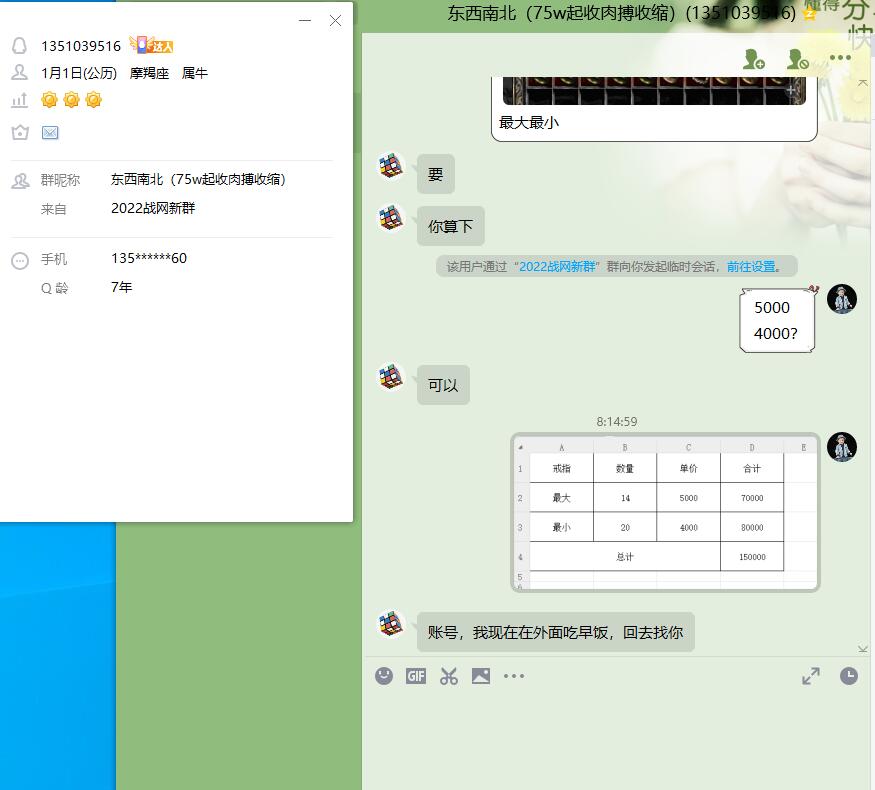This screenshot has width=875, height=790.
Task: Open 2022战网新群 link in the system notice
Action: 557,267
